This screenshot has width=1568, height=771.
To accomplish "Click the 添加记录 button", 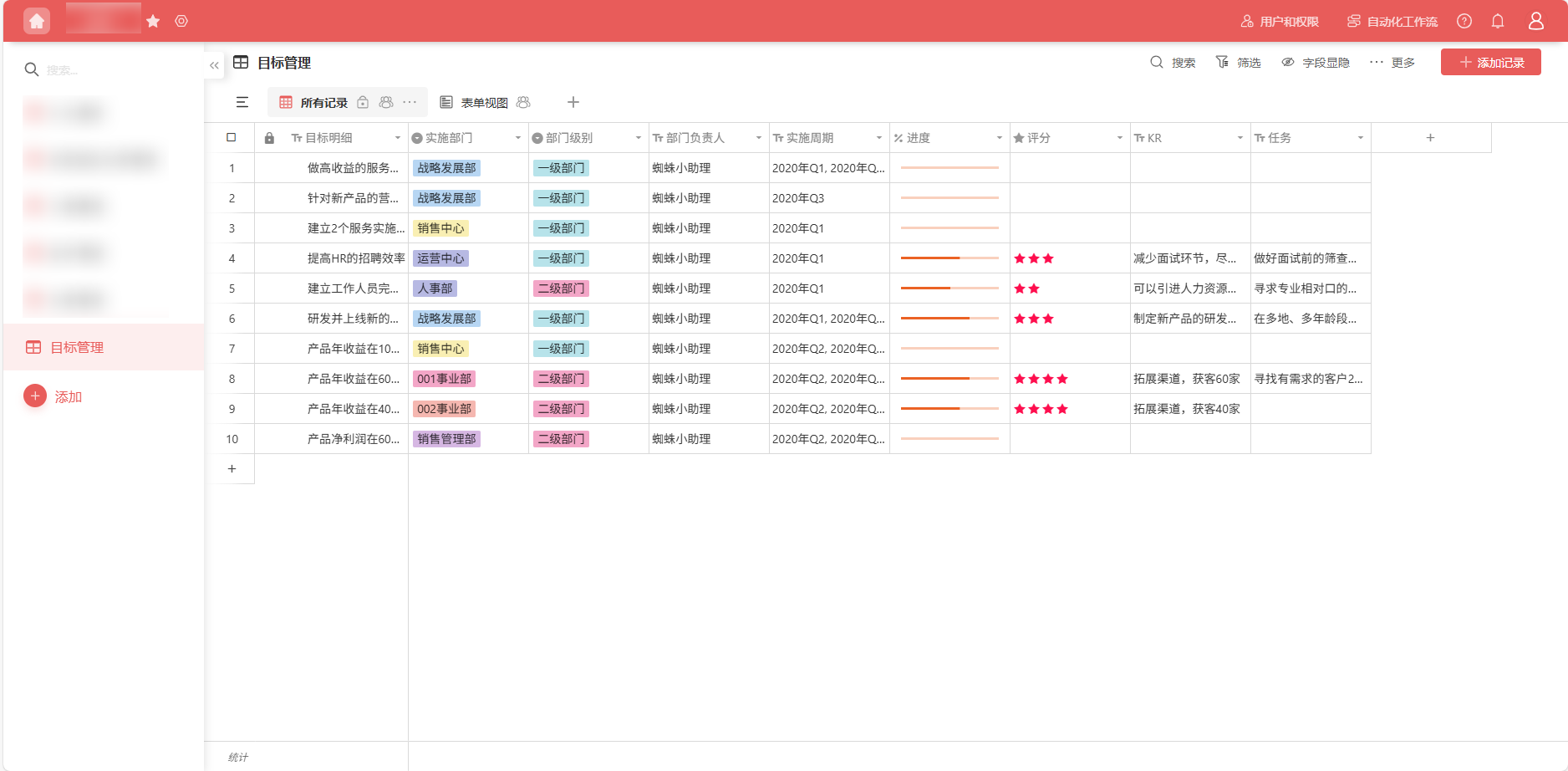I will coord(1491,62).
